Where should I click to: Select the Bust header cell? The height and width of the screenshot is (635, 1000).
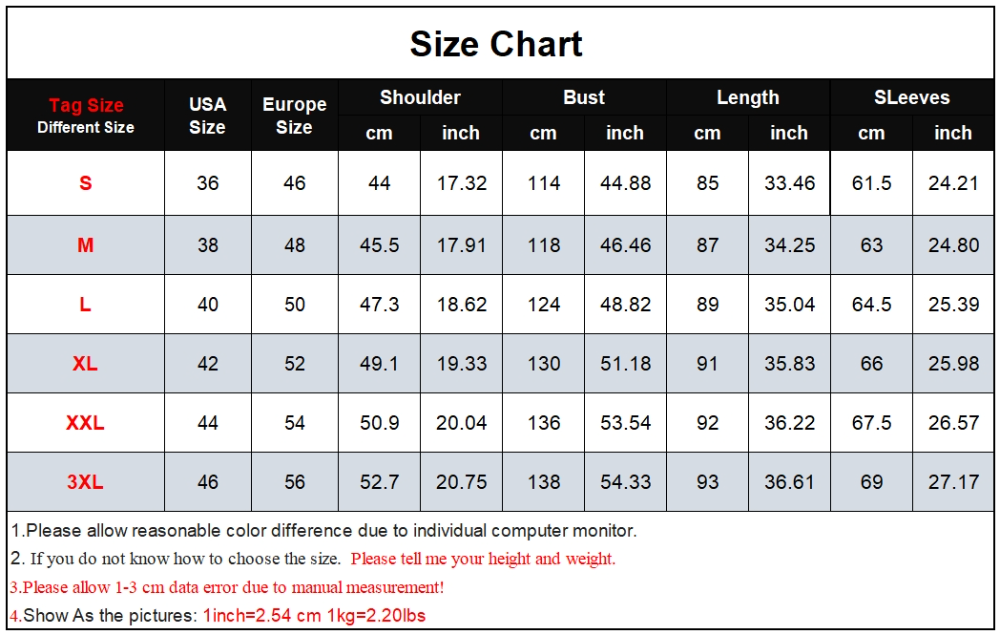click(584, 97)
